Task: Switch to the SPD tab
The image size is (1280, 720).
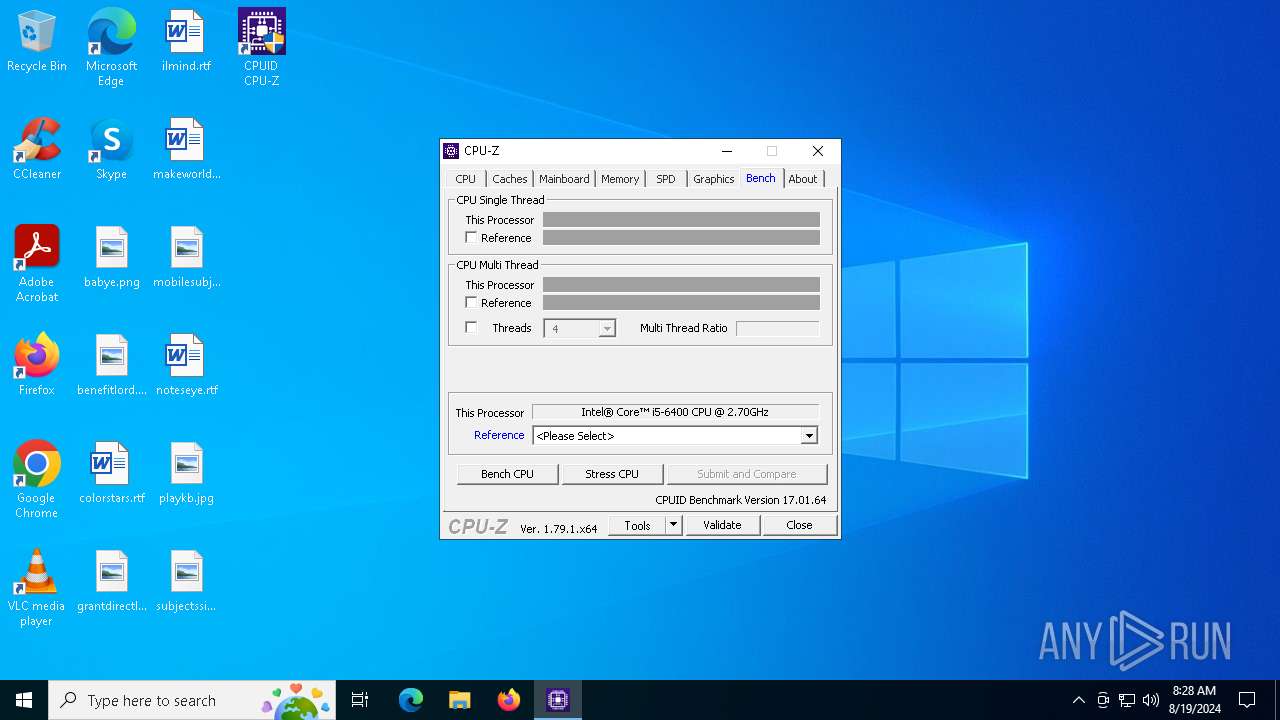Action: point(666,179)
